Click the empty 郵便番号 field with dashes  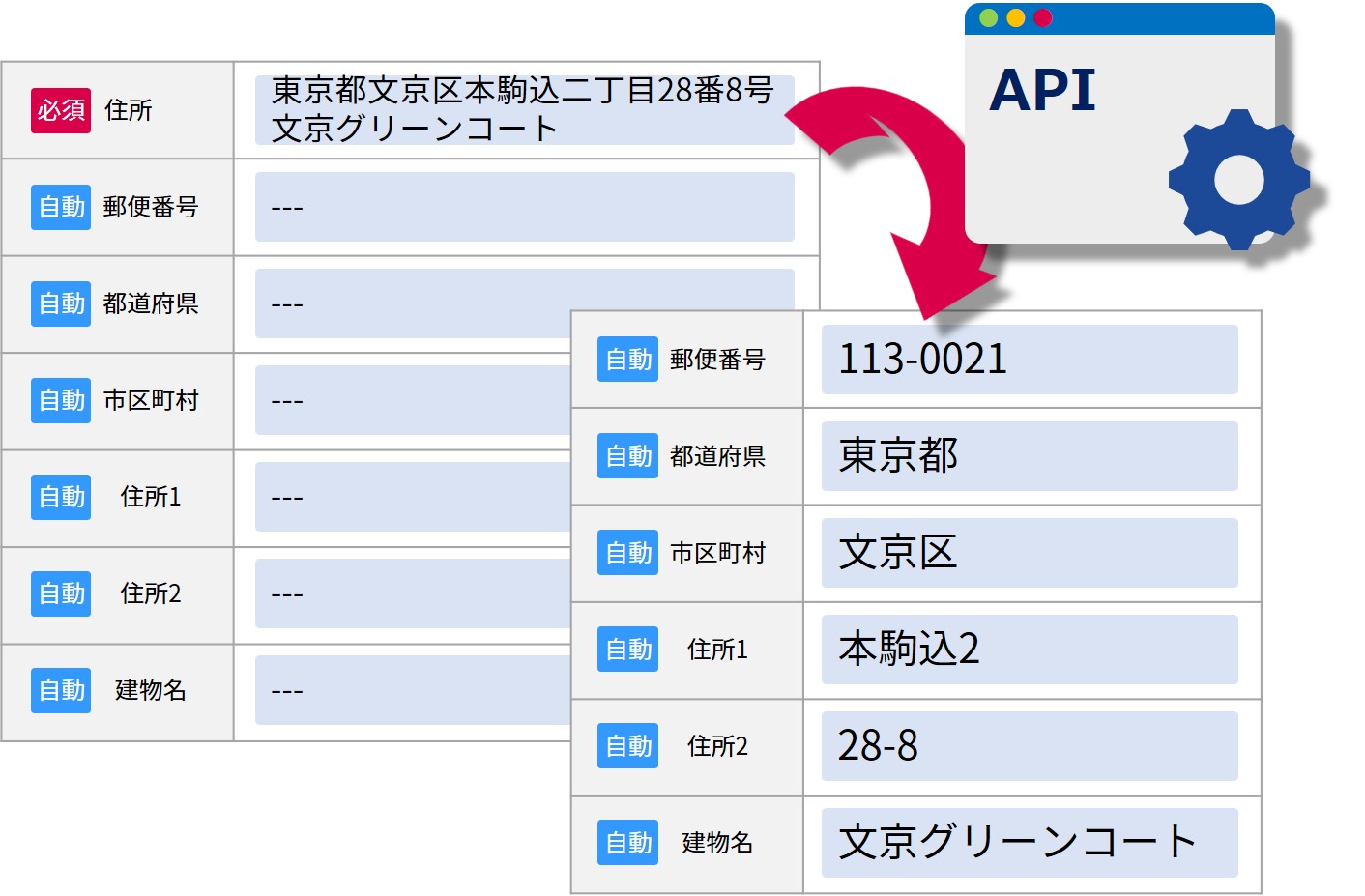(524, 207)
